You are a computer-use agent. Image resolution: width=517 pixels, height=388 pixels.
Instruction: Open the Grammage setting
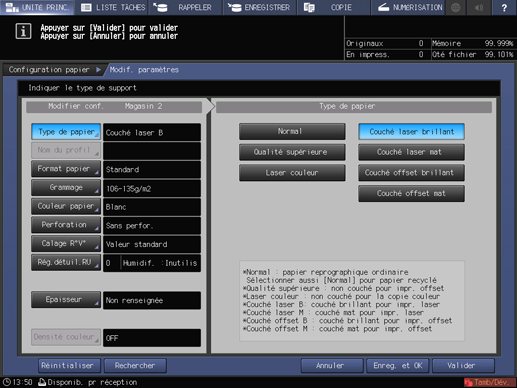click(66, 188)
